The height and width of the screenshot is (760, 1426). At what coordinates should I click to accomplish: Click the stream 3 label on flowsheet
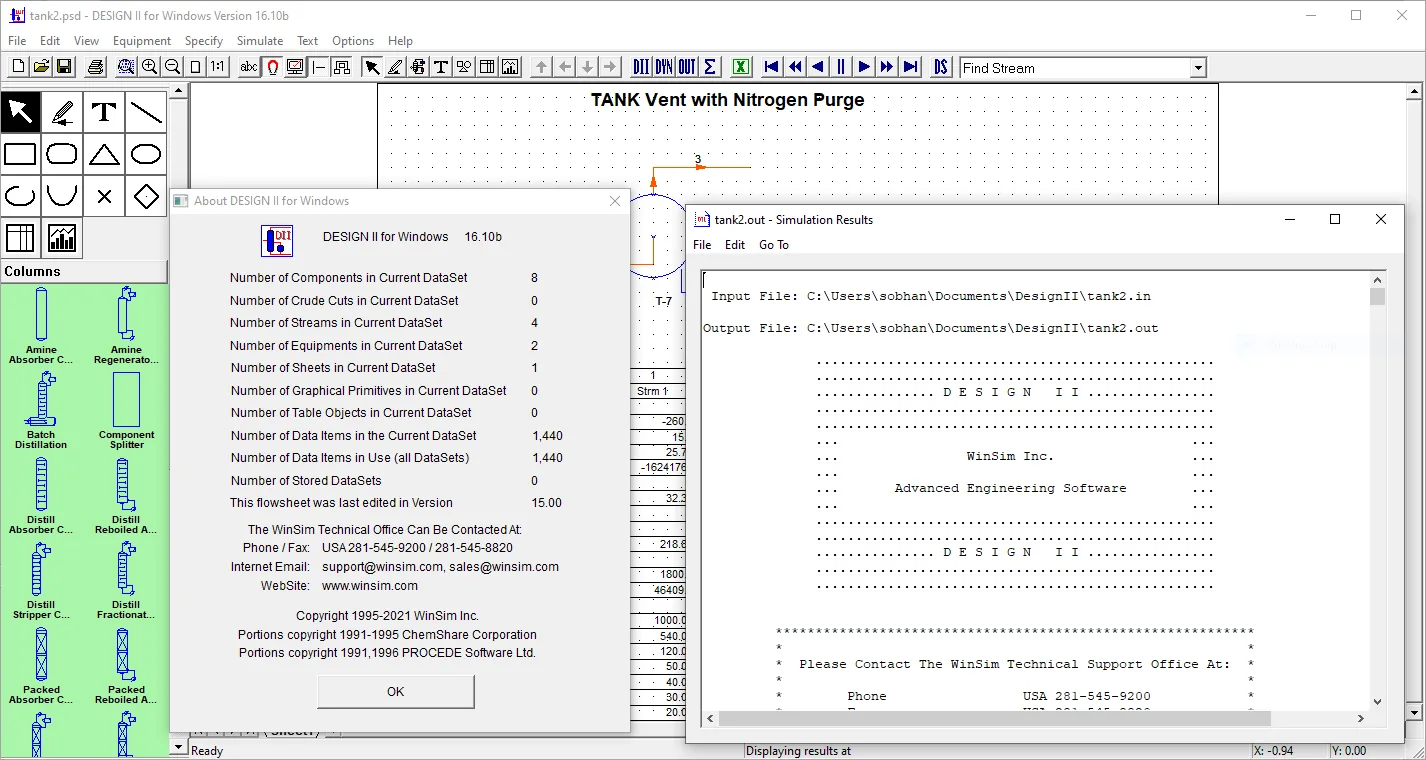[698, 159]
